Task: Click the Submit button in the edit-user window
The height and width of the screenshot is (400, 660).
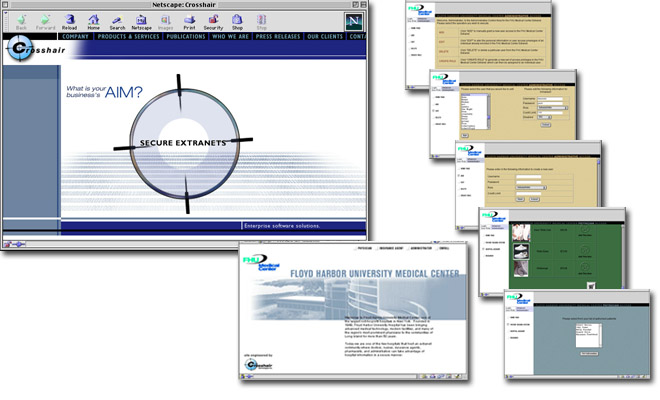Action: (x=545, y=125)
